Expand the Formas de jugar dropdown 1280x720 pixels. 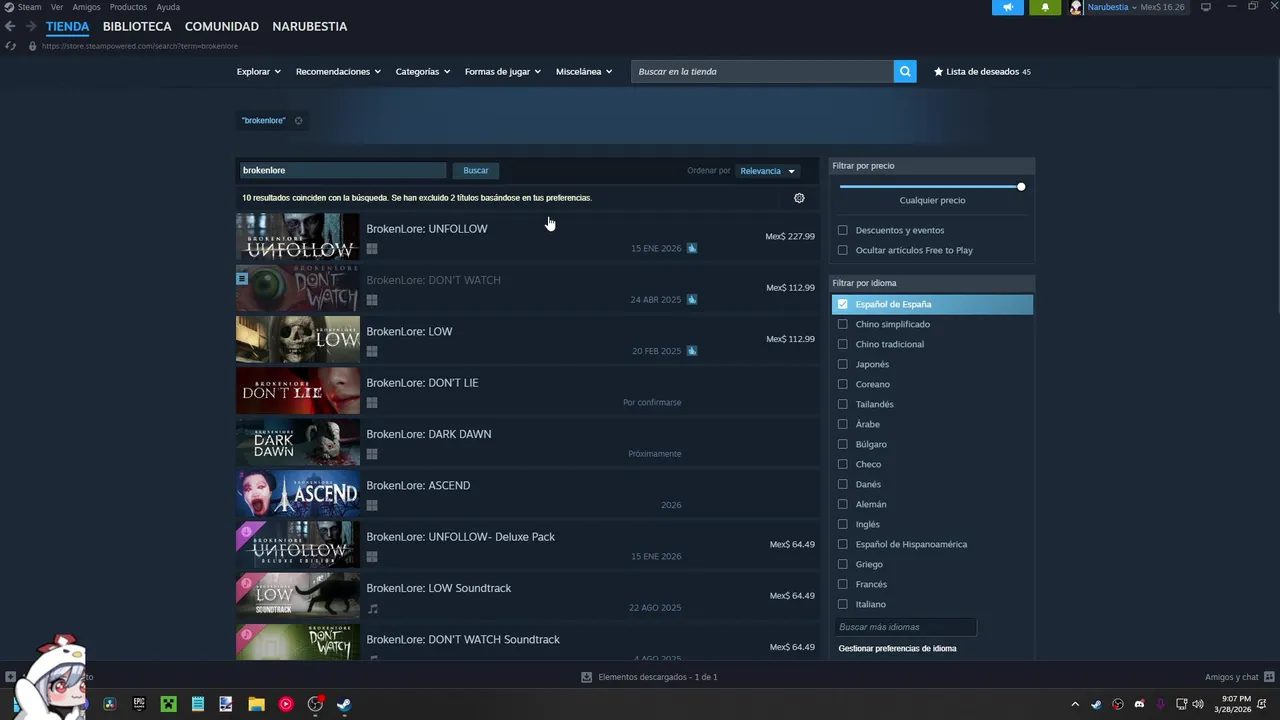coord(502,72)
